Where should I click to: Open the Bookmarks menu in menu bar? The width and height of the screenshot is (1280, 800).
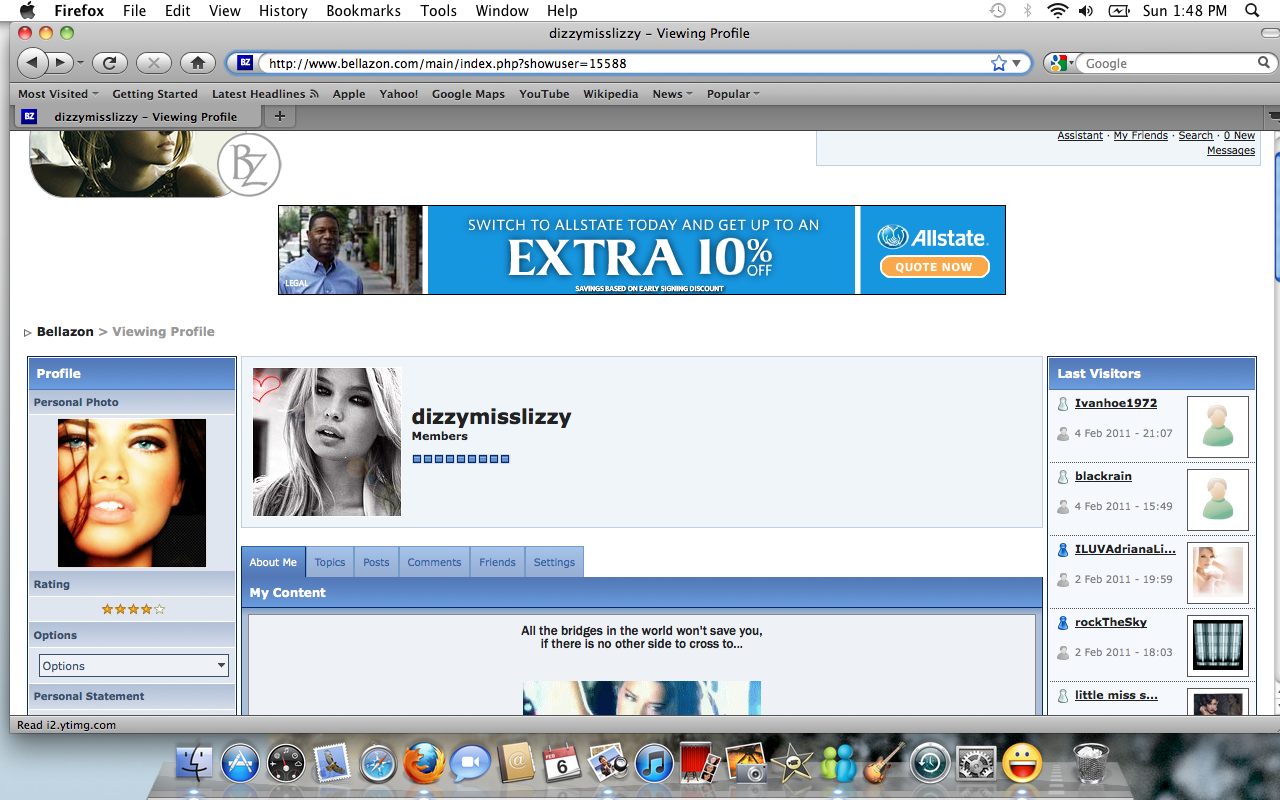point(363,11)
